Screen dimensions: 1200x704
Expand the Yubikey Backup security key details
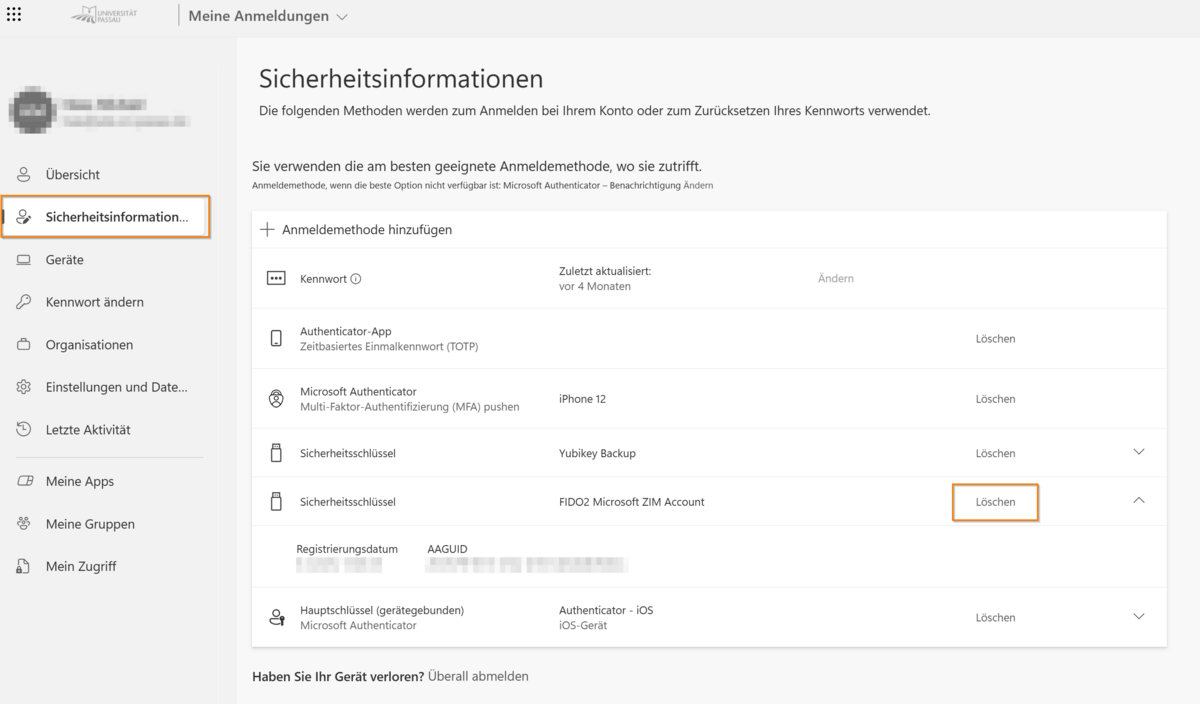1138,452
